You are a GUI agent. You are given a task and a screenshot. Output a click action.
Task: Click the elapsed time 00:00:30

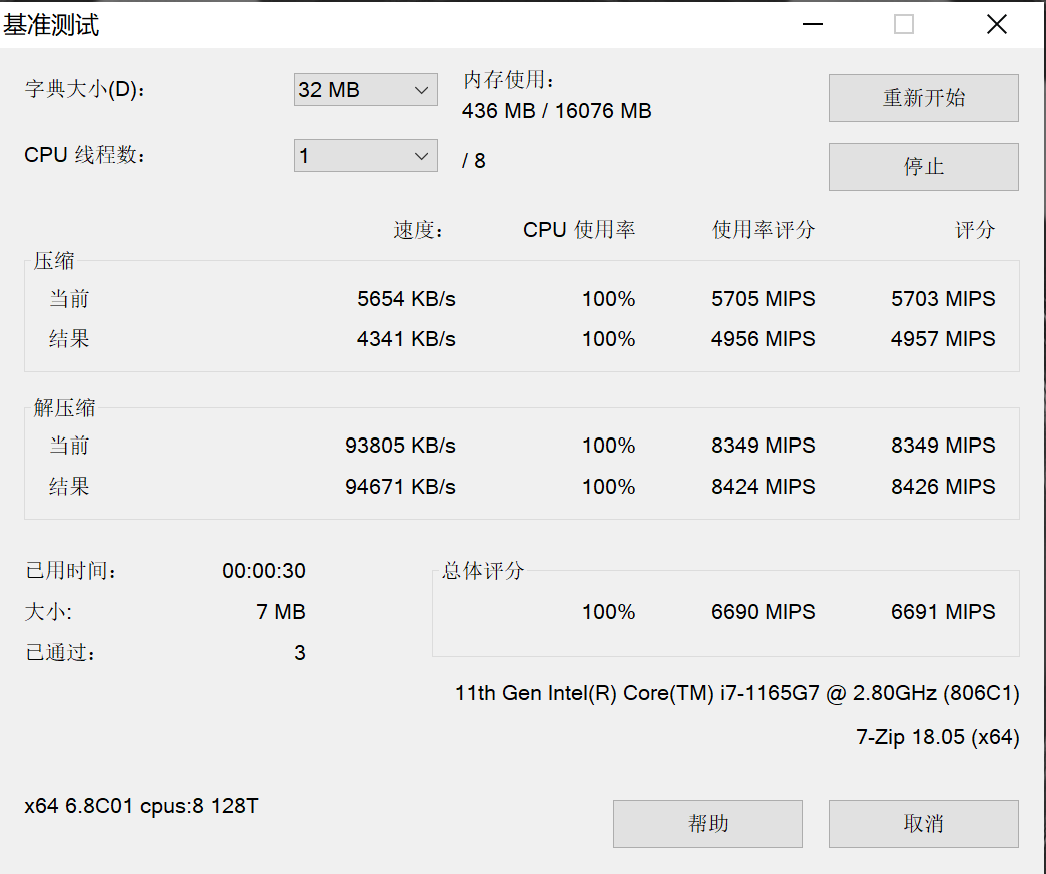[264, 571]
